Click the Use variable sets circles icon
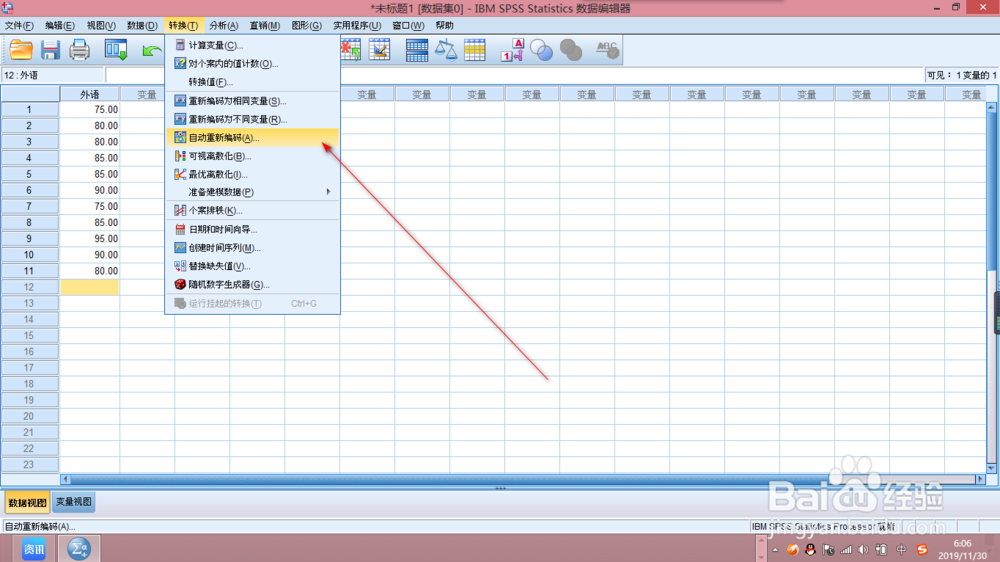The width and height of the screenshot is (1000, 562). click(x=541, y=50)
